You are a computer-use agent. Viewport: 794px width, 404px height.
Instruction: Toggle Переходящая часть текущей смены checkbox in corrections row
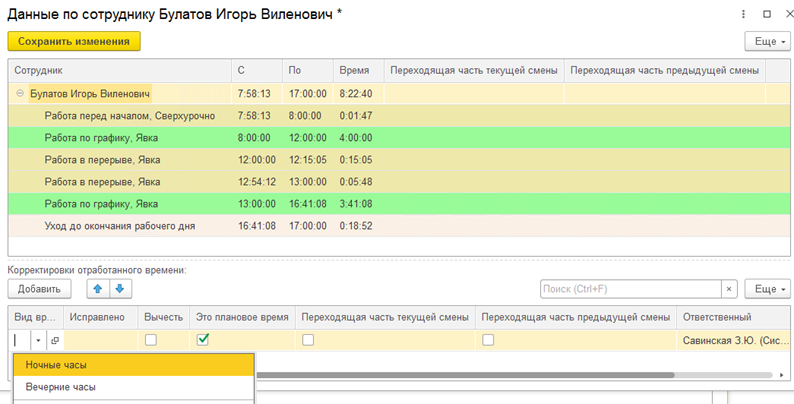pos(308,340)
